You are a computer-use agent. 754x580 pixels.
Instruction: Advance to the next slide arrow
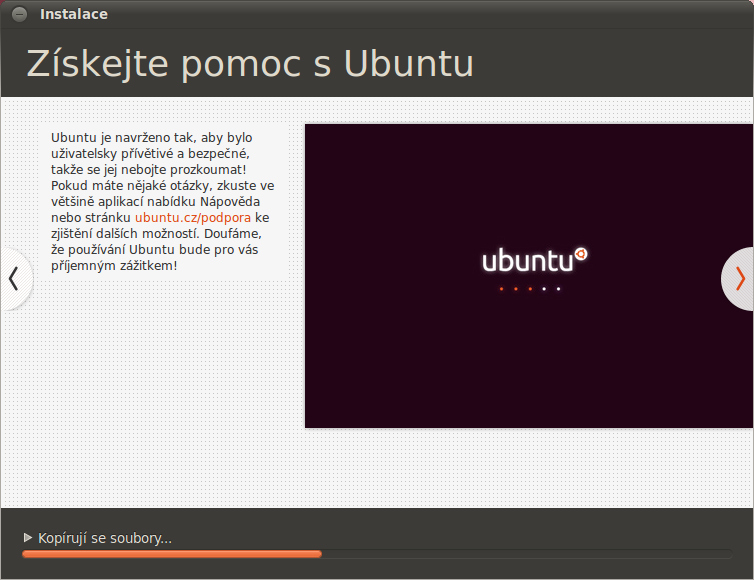click(x=739, y=279)
